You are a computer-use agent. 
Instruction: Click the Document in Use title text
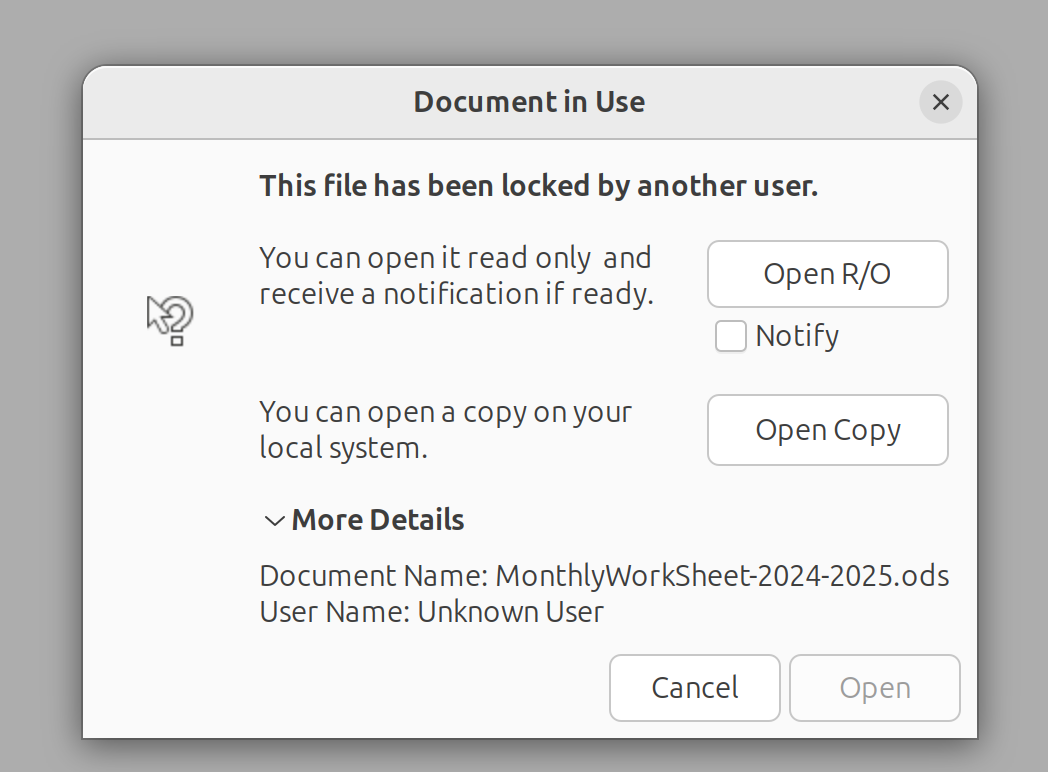tap(529, 102)
